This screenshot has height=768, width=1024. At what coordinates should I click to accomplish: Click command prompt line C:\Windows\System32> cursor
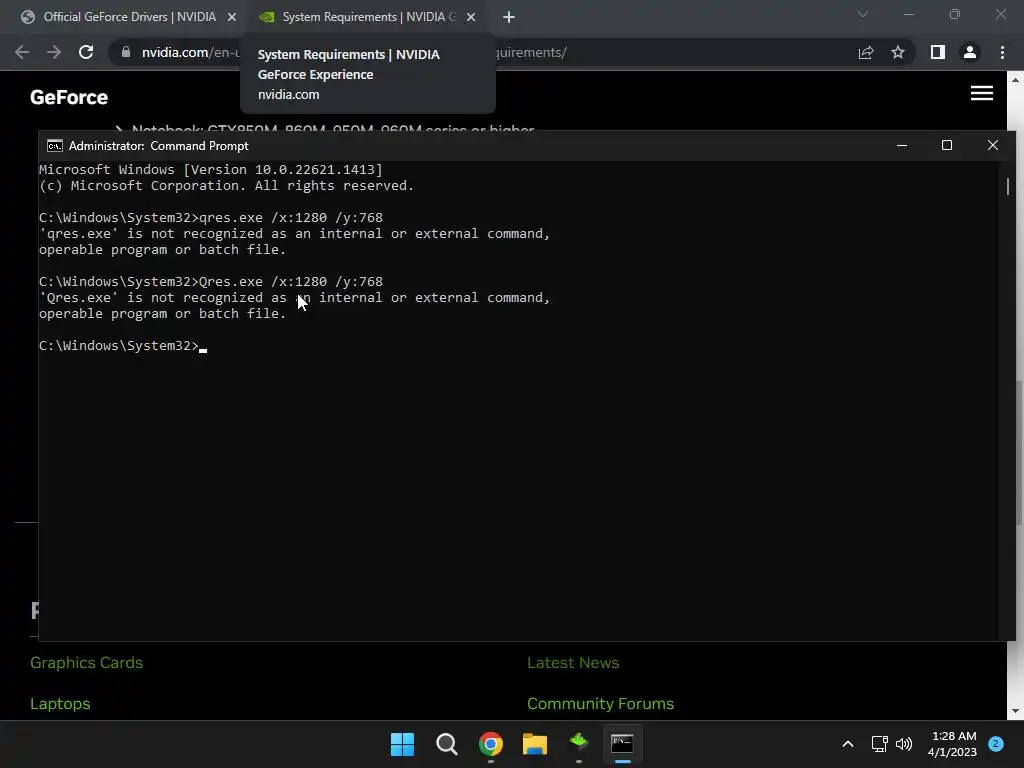123,345
